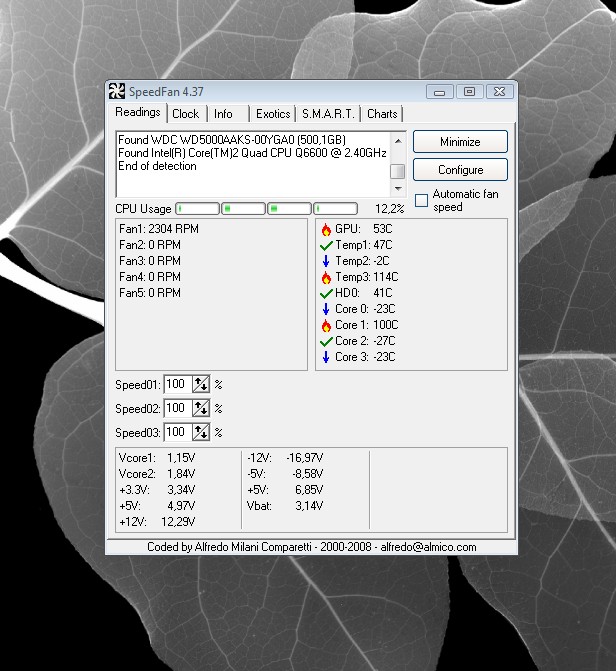Click the third CPU usage bar
This screenshot has width=616, height=671.
pos(290,209)
